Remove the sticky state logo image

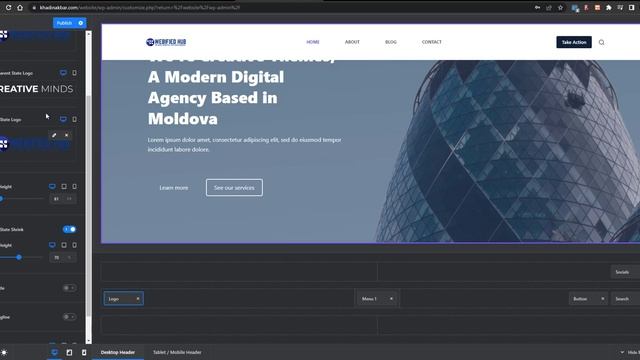67,135
